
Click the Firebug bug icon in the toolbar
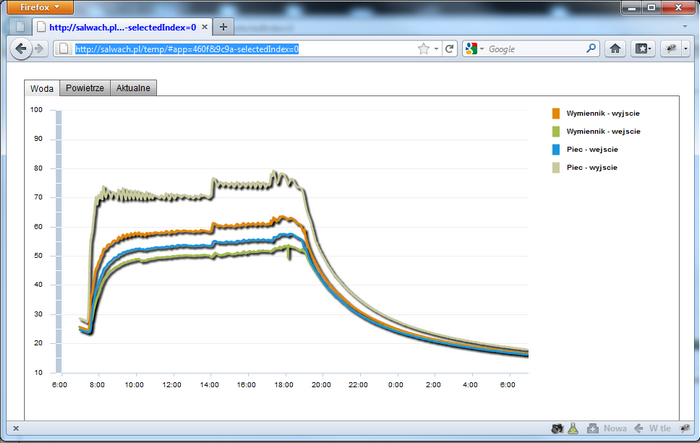671,49
